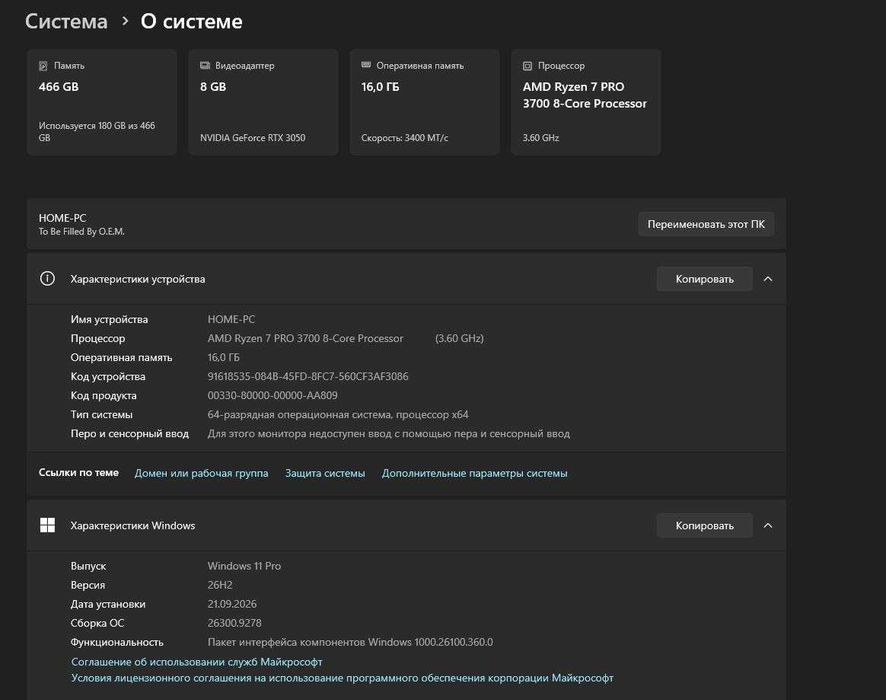
Task: Click the version value 26H2
Action: pos(220,585)
